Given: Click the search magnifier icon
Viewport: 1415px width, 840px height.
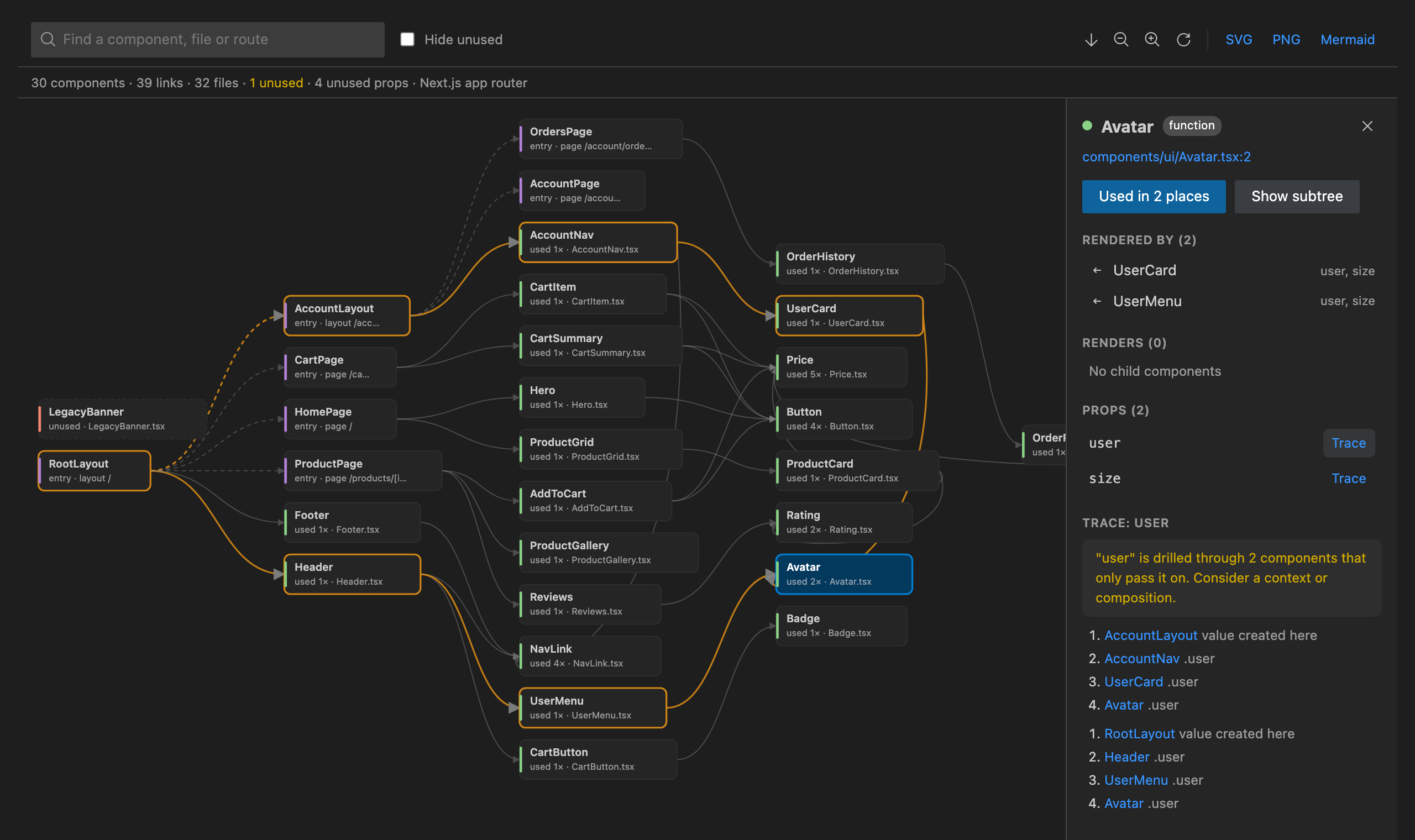Looking at the screenshot, I should (48, 39).
